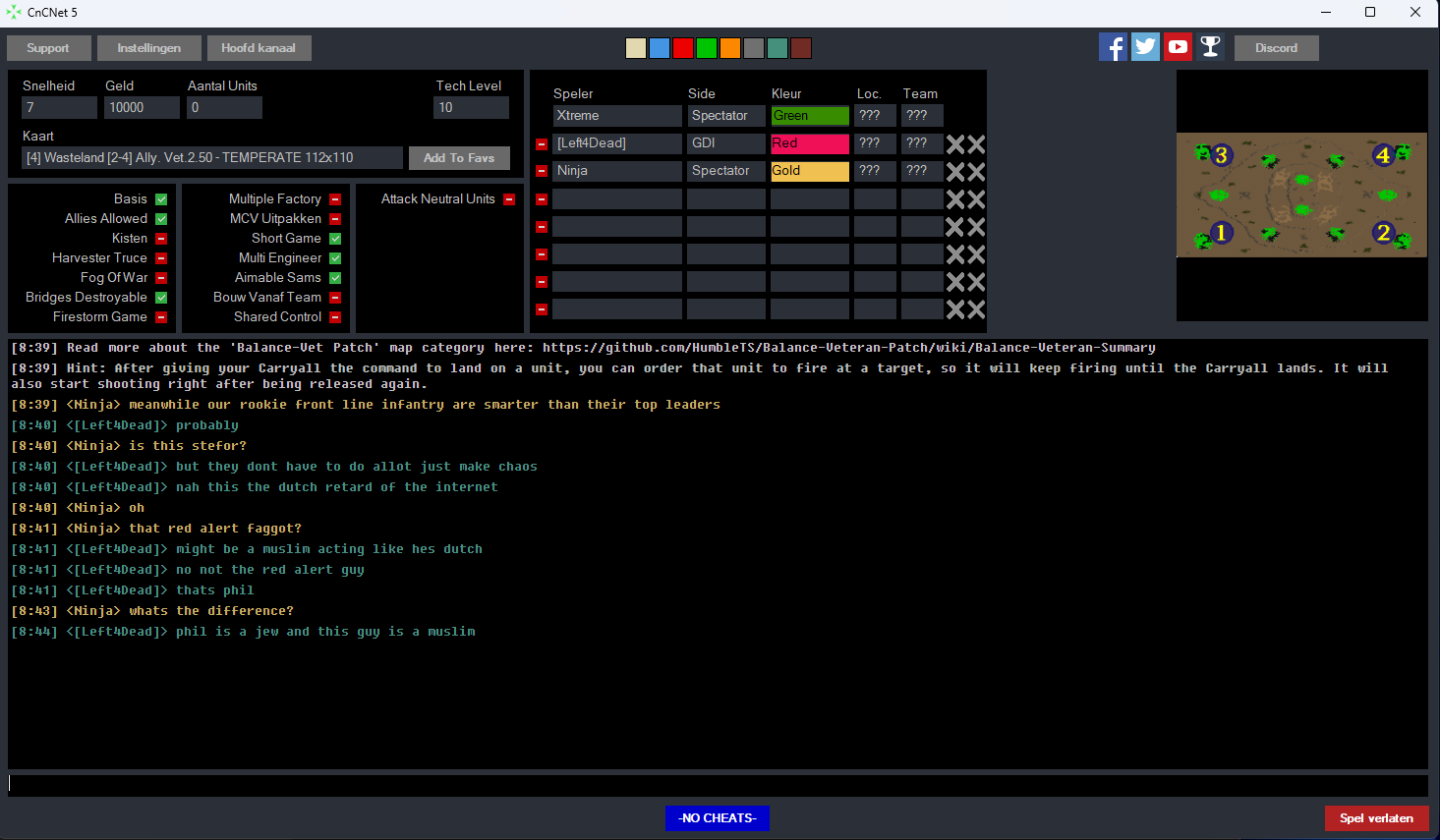Open the YouTube channel icon
The image size is (1440, 840).
point(1178,47)
